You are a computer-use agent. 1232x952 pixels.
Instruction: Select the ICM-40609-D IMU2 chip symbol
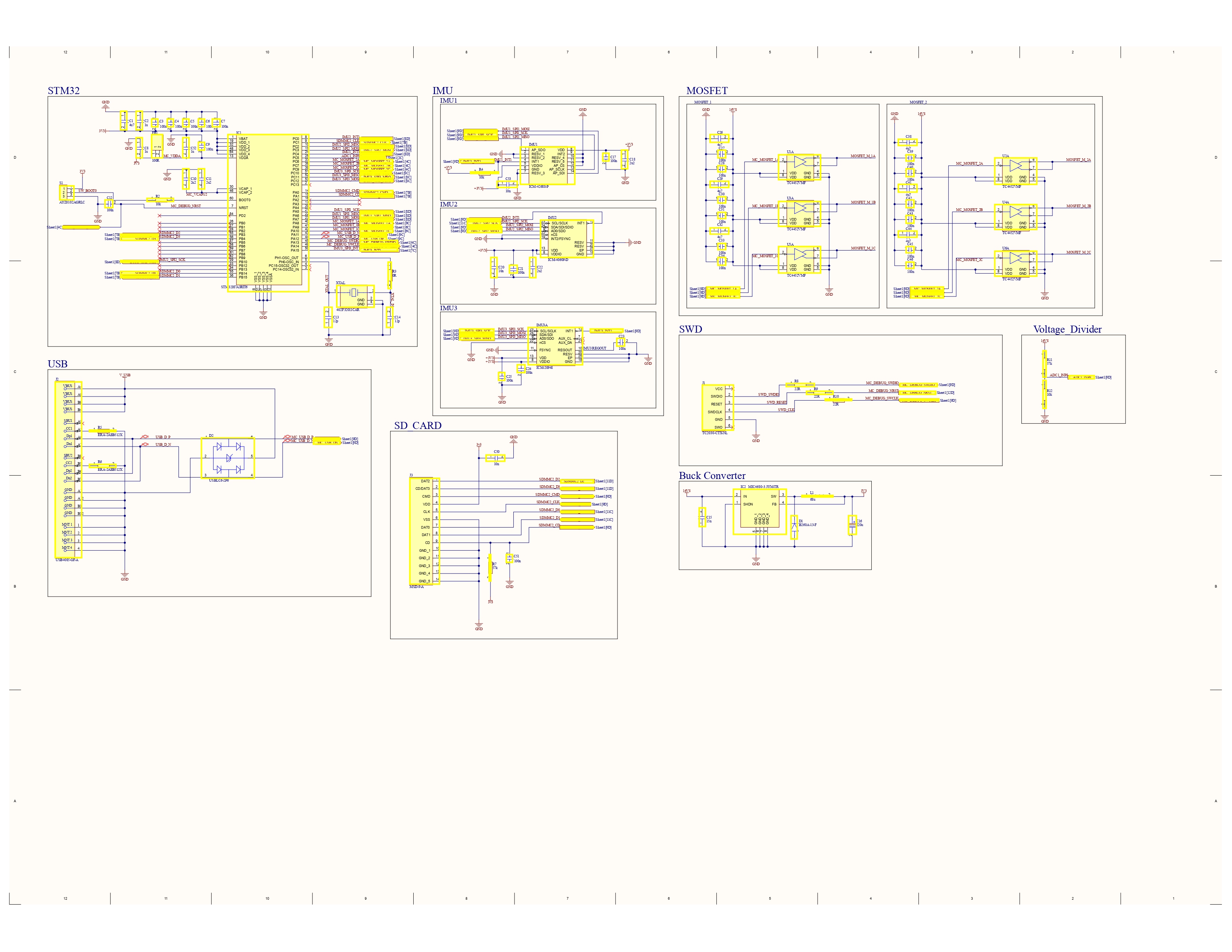[x=567, y=238]
